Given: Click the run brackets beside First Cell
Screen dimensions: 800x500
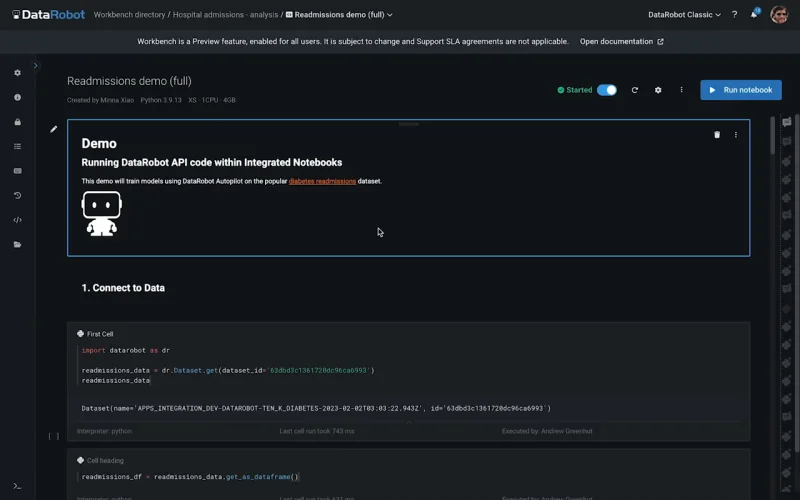Looking at the screenshot, I should tap(54, 436).
